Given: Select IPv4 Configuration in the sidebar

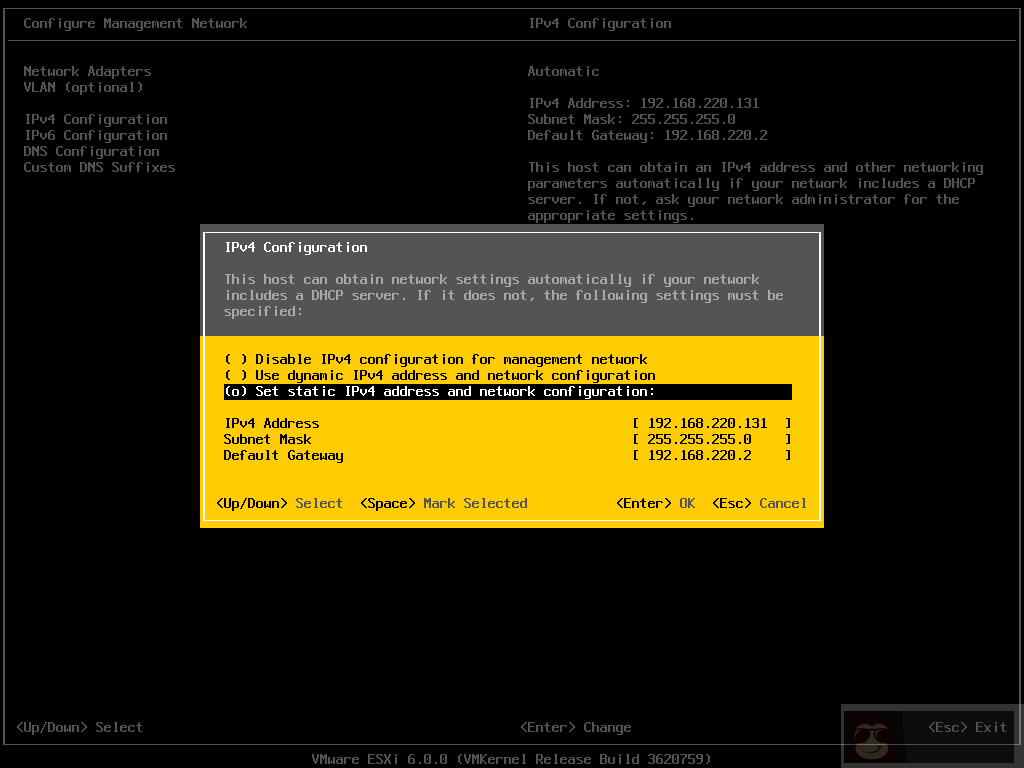Looking at the screenshot, I should [95, 119].
